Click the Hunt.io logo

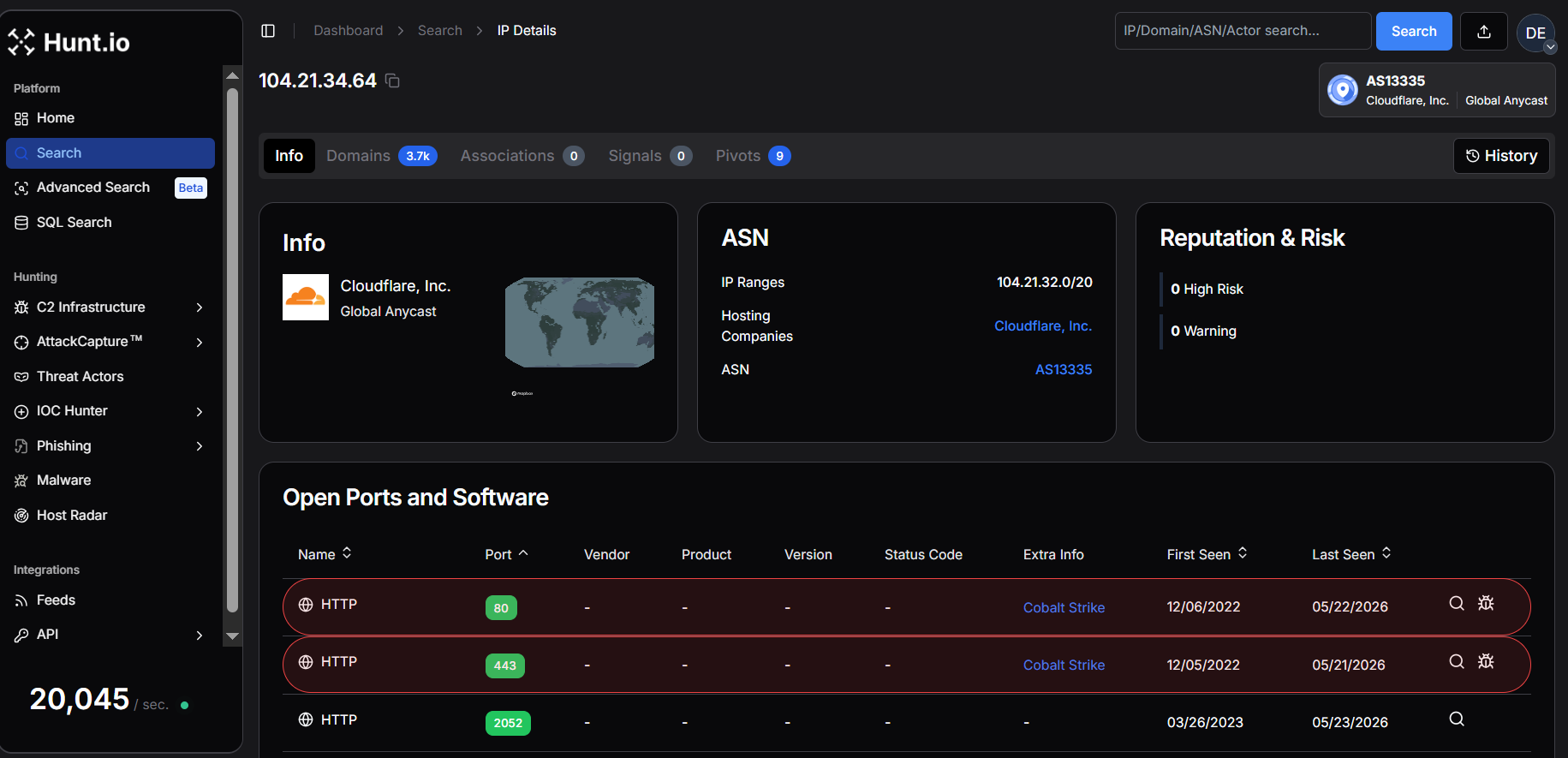coord(69,42)
